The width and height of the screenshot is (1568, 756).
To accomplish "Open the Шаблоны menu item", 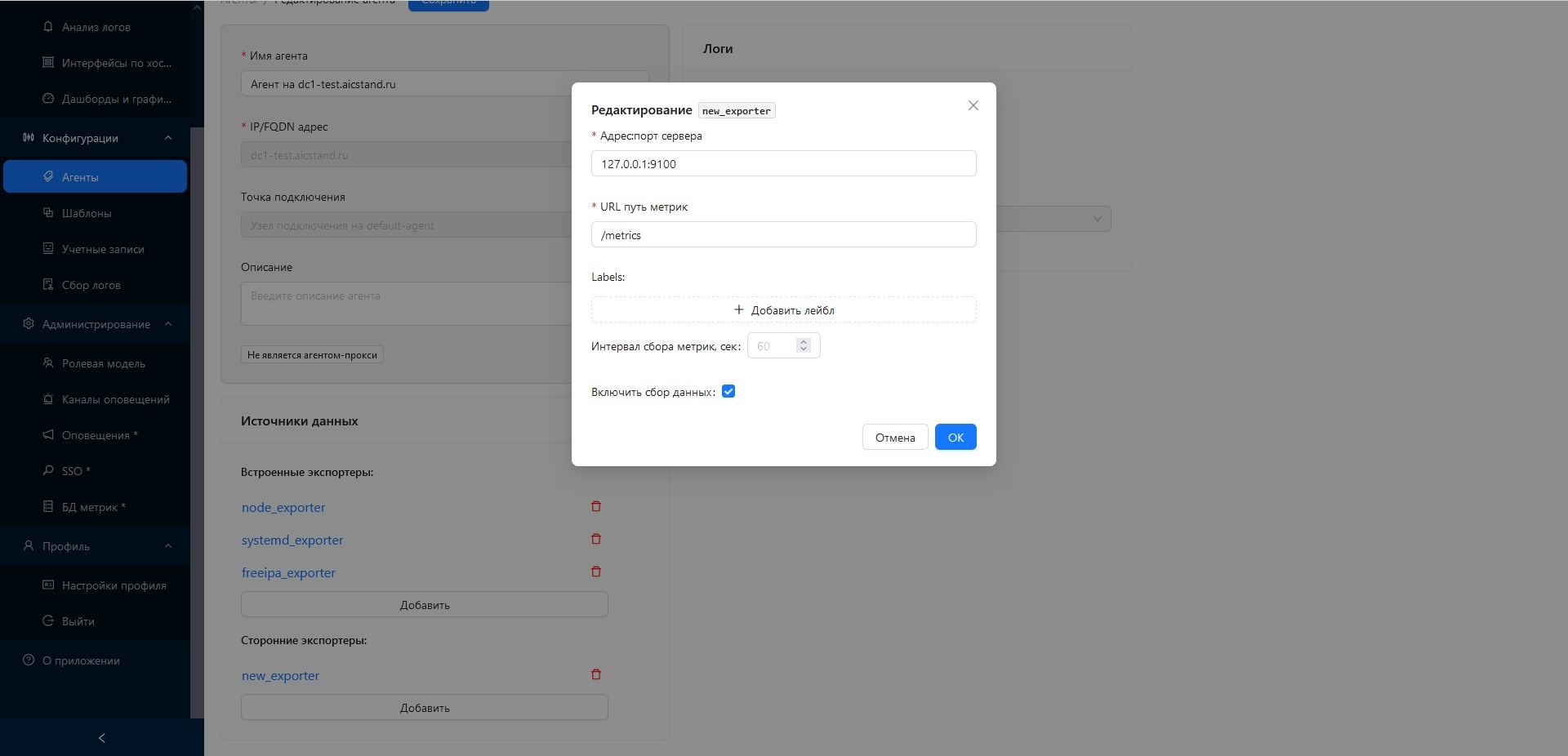I will [x=87, y=213].
